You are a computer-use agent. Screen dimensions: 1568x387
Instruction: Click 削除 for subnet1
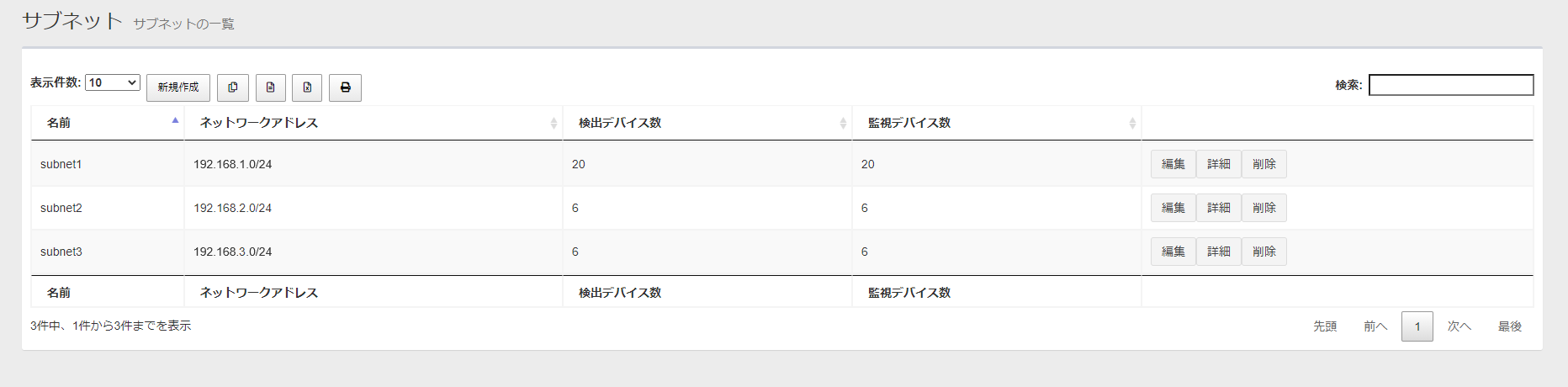point(1263,164)
